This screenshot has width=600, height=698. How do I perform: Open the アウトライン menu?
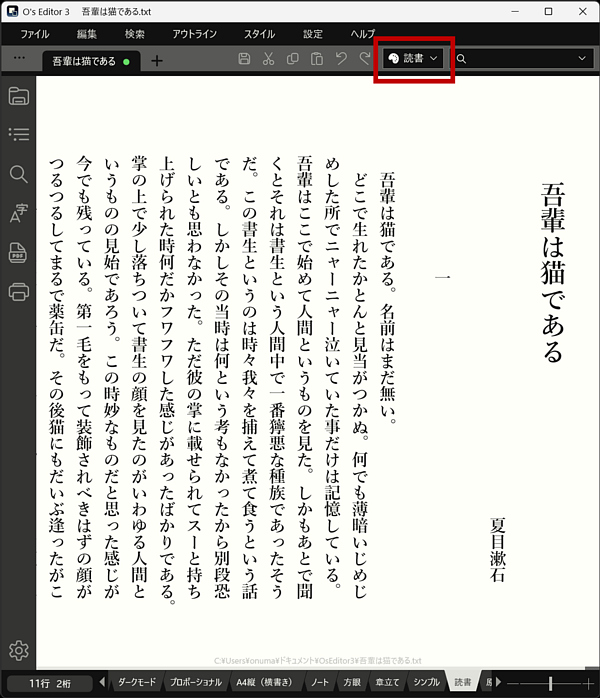[x=195, y=34]
